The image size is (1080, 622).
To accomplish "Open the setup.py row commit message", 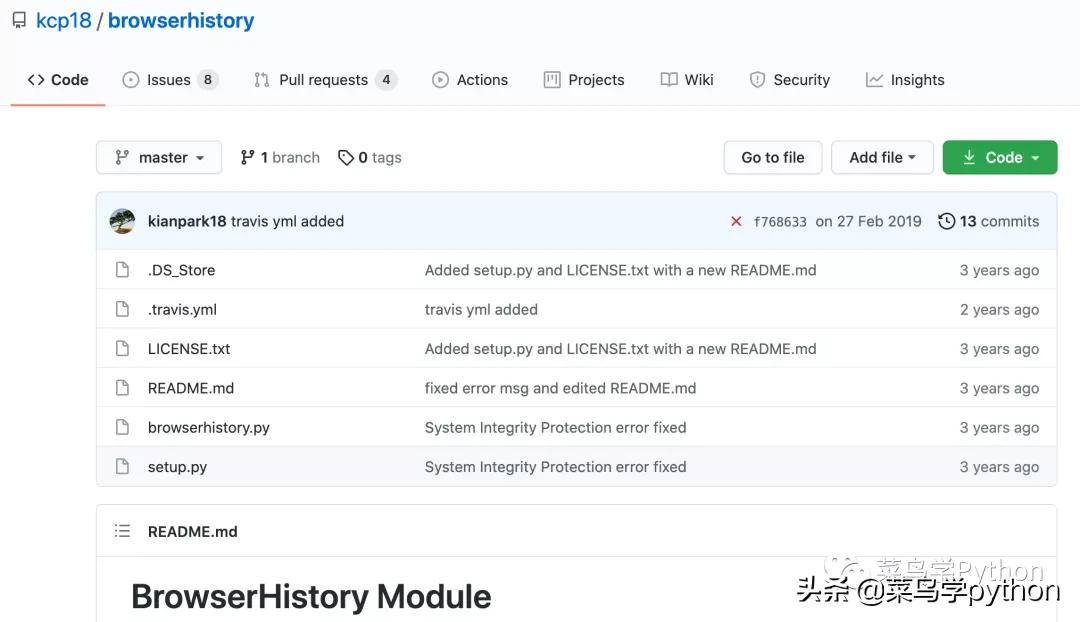I will pyautogui.click(x=556, y=466).
